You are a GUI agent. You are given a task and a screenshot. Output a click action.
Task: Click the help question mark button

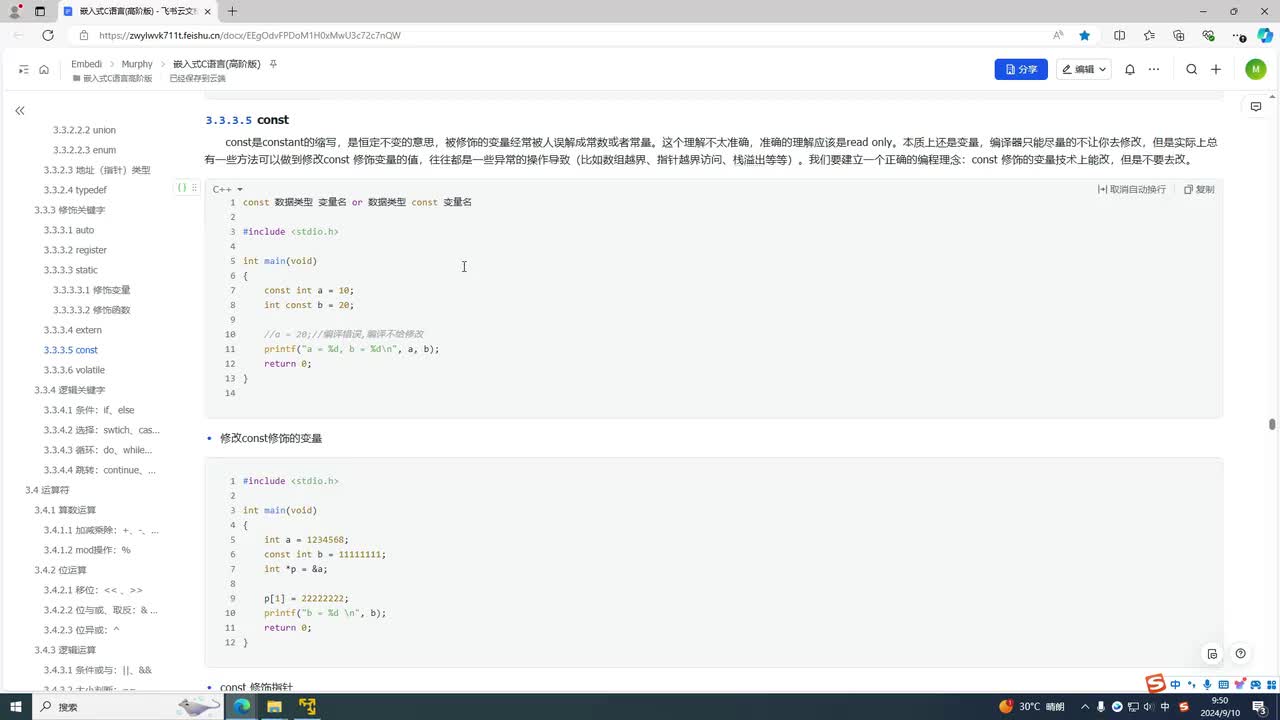[x=1240, y=654]
